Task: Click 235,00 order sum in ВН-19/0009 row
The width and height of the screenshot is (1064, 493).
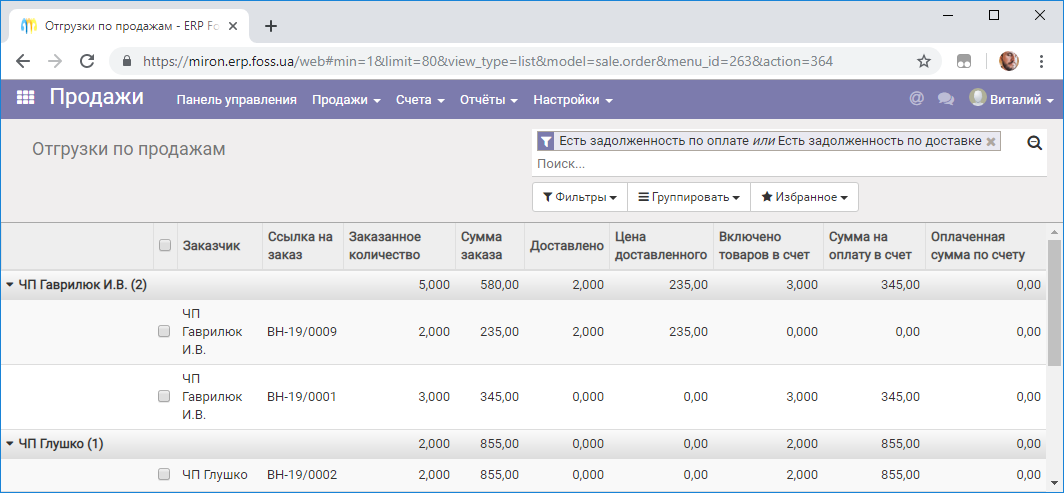Action: (x=499, y=332)
